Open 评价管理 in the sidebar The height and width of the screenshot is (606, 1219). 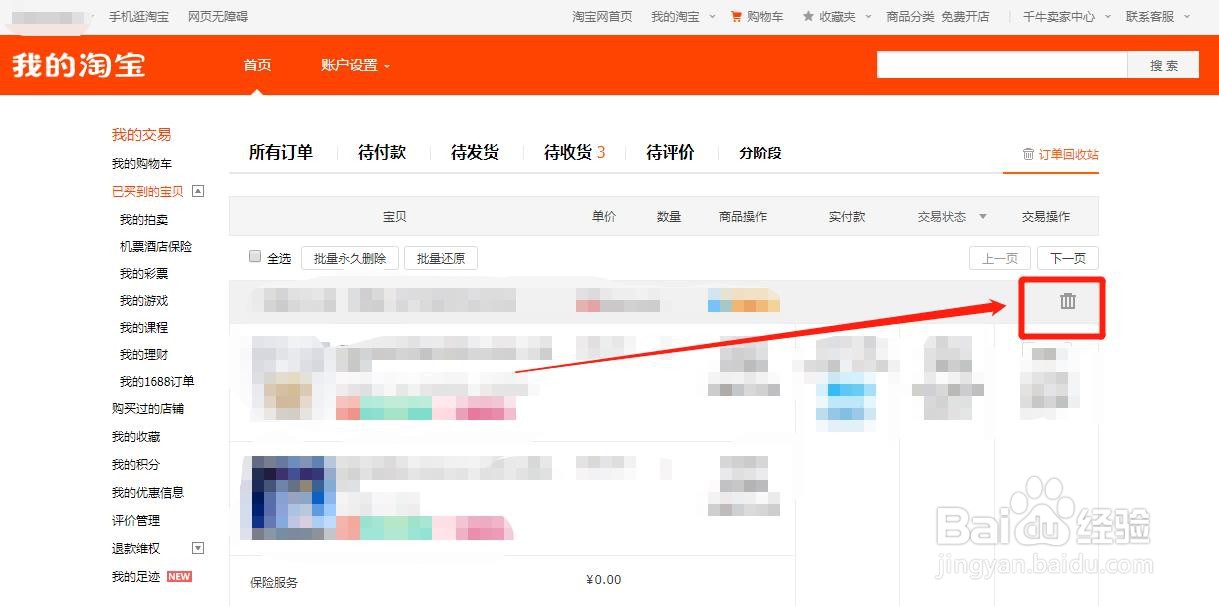(136, 520)
